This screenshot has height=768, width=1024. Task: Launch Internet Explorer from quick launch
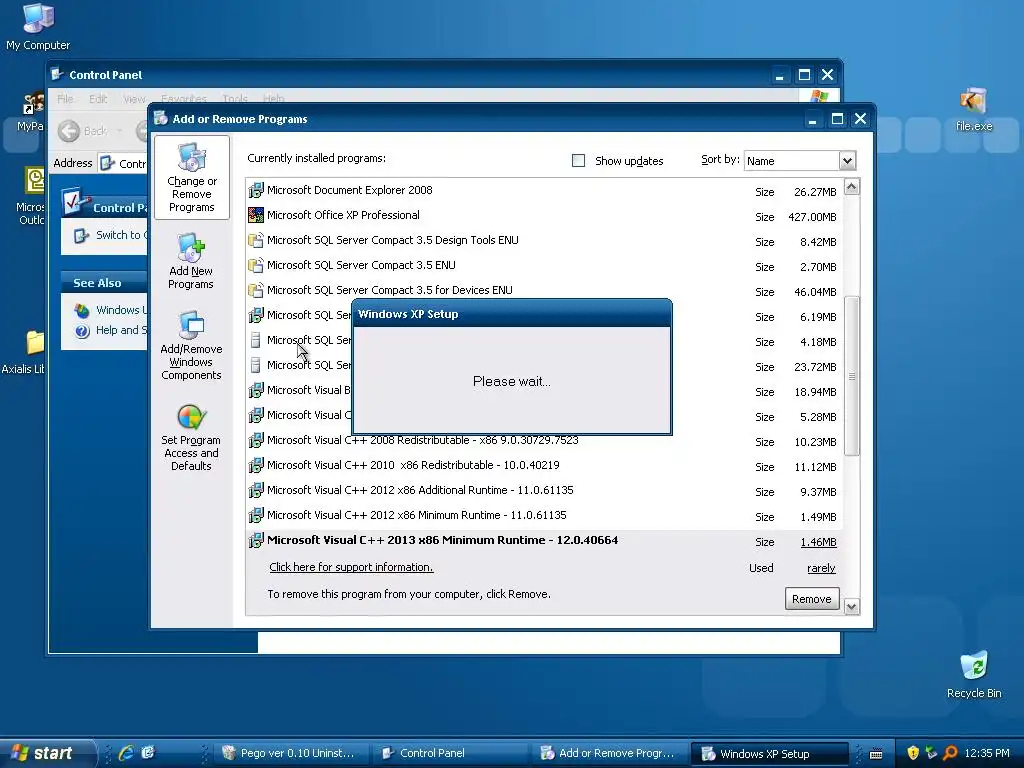tap(126, 753)
